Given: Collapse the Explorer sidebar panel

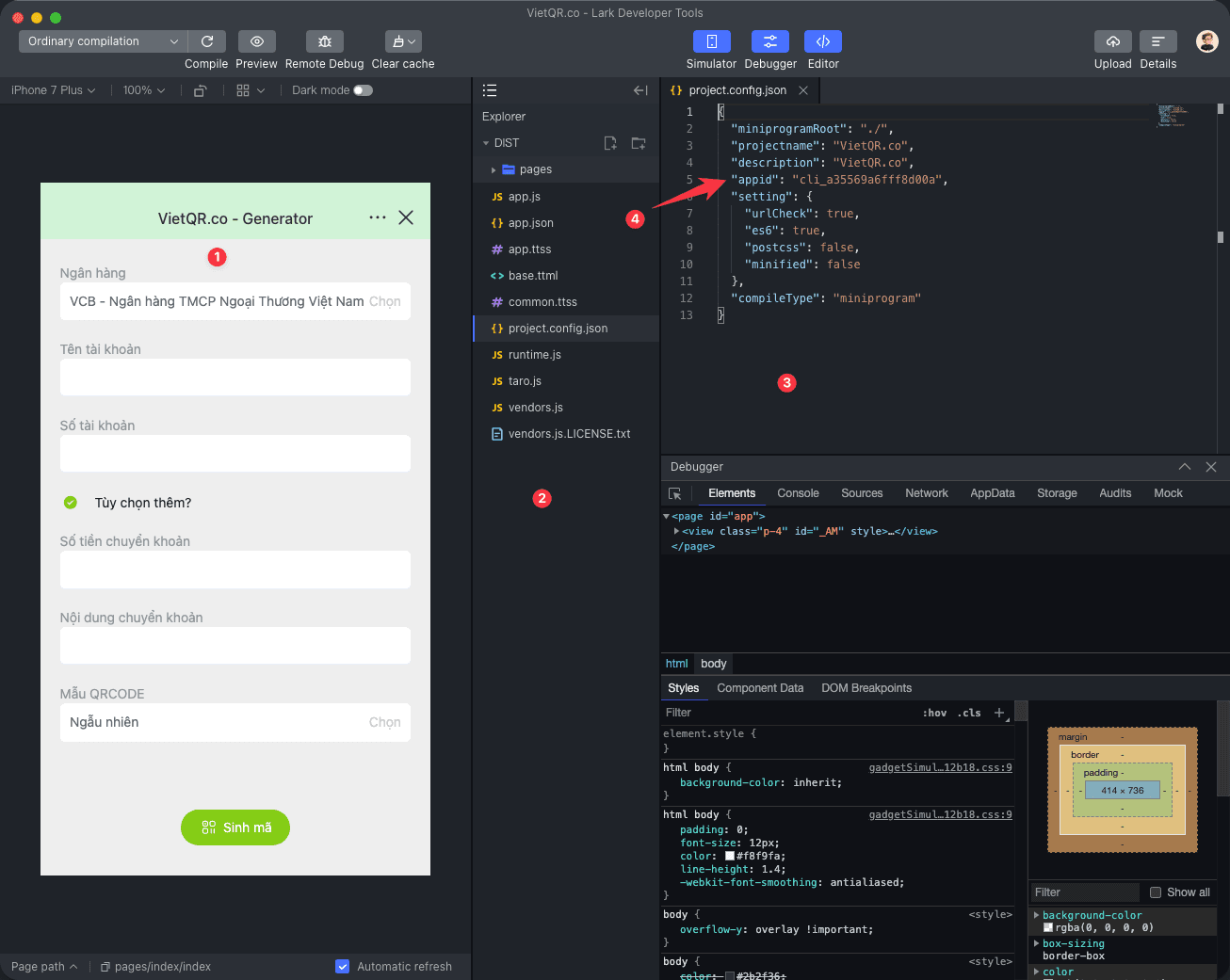Looking at the screenshot, I should point(640,90).
